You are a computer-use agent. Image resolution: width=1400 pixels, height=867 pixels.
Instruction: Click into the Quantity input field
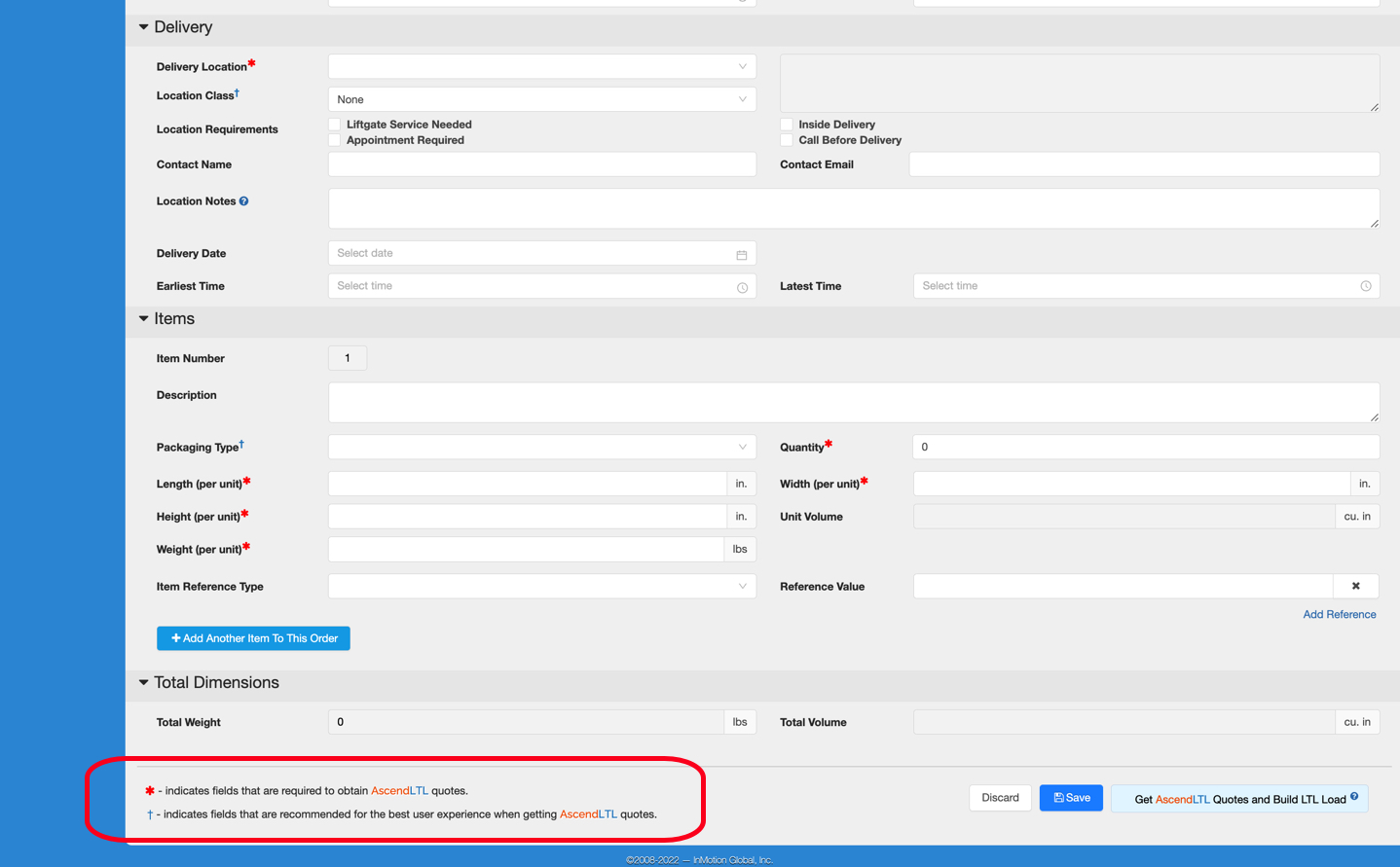click(x=1145, y=447)
